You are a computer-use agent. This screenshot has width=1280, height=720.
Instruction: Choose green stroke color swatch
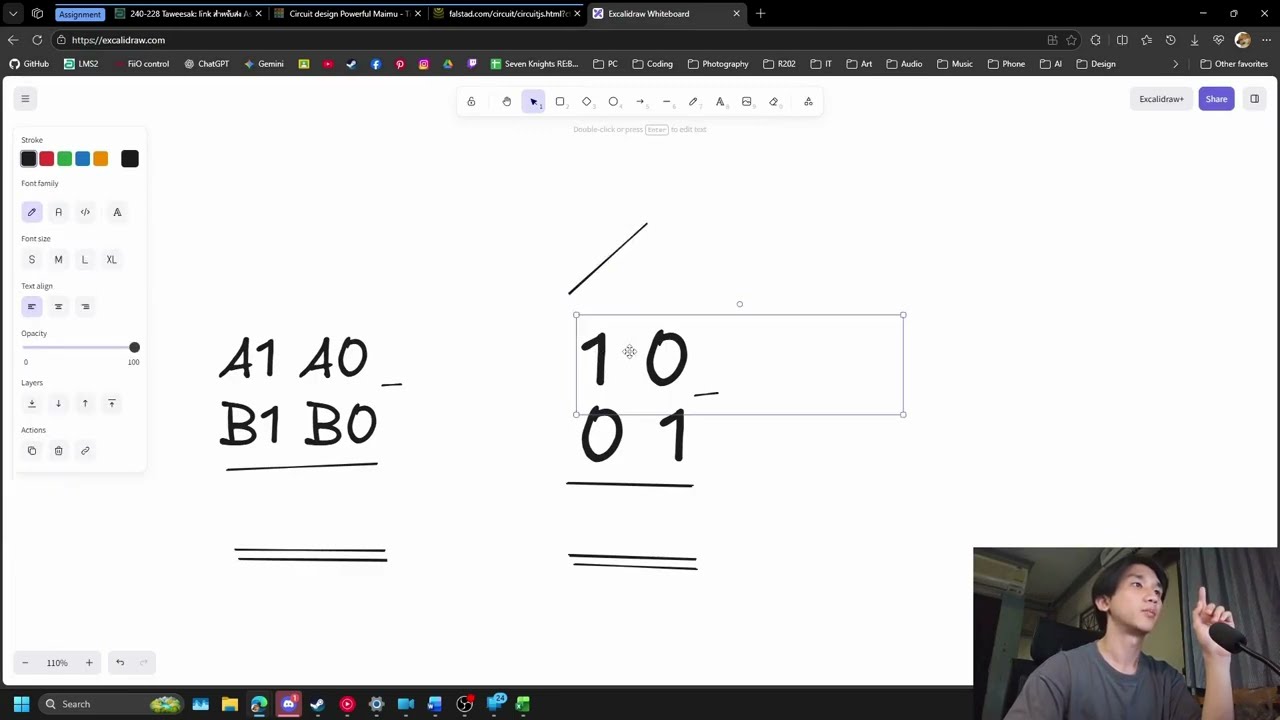point(64,159)
